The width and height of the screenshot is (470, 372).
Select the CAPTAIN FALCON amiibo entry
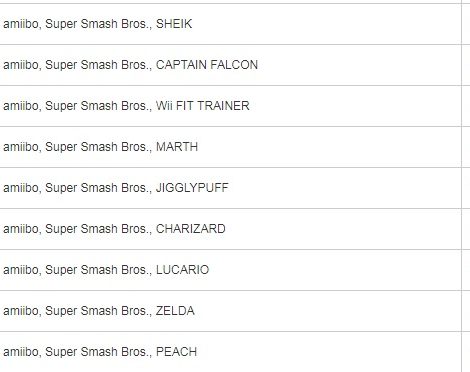(231, 65)
